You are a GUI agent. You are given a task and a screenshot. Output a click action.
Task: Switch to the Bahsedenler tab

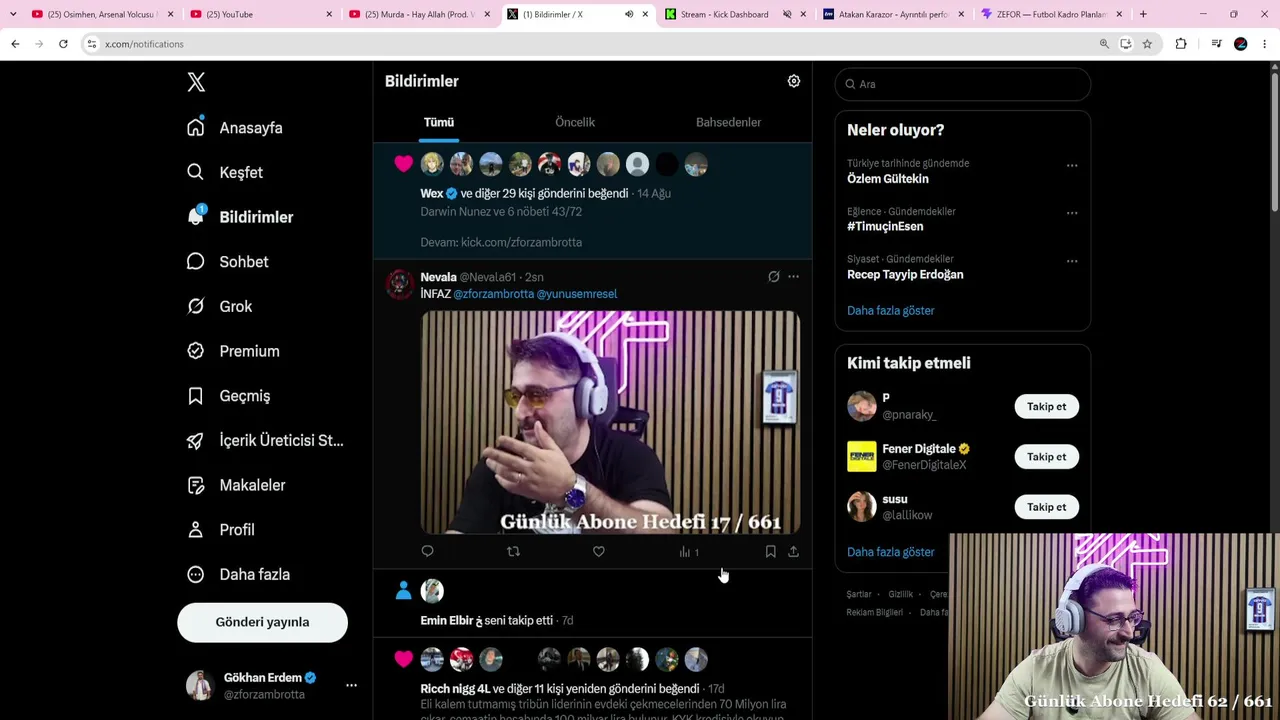tap(728, 122)
